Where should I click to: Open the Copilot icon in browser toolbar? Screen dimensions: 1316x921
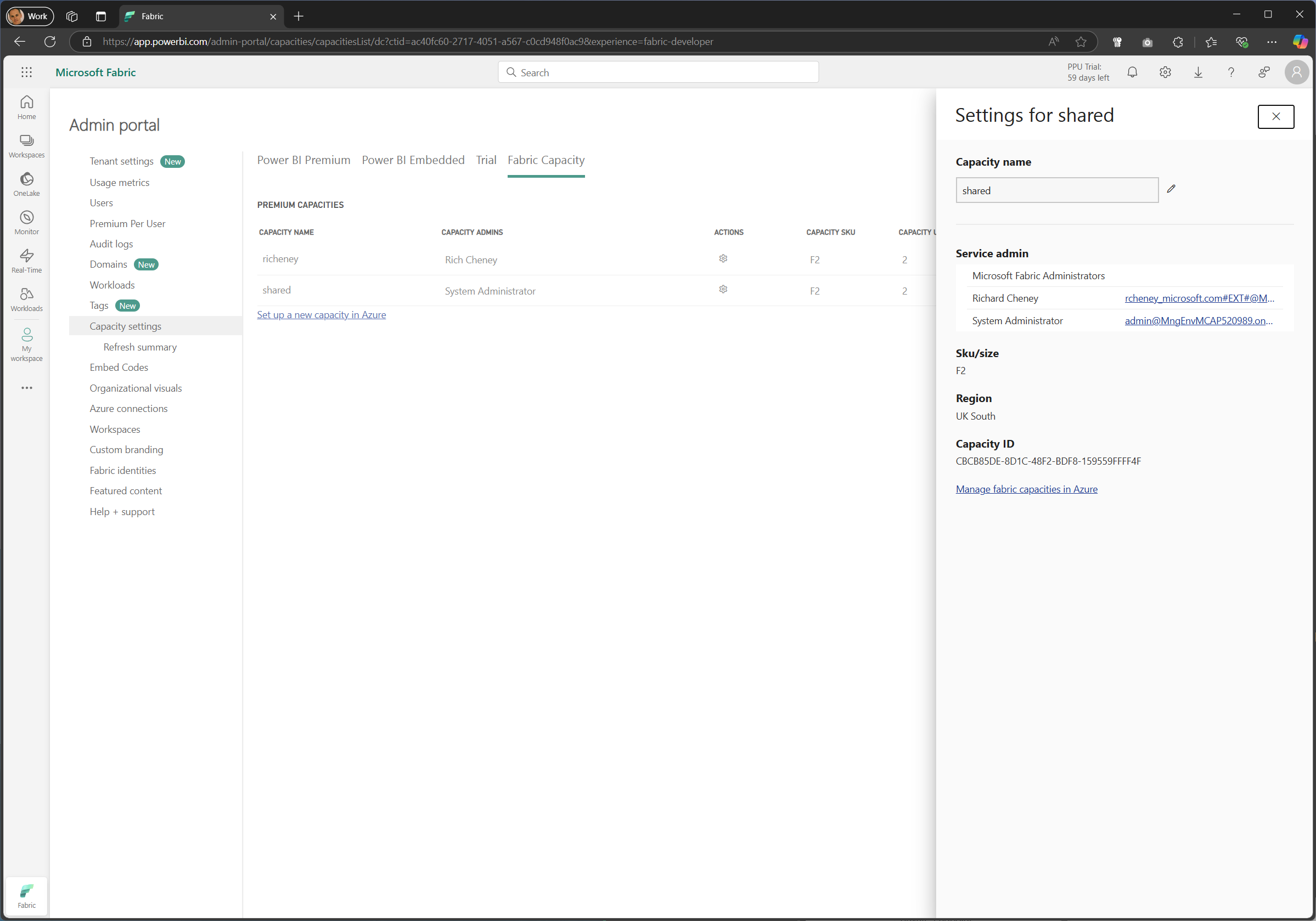click(1300, 41)
